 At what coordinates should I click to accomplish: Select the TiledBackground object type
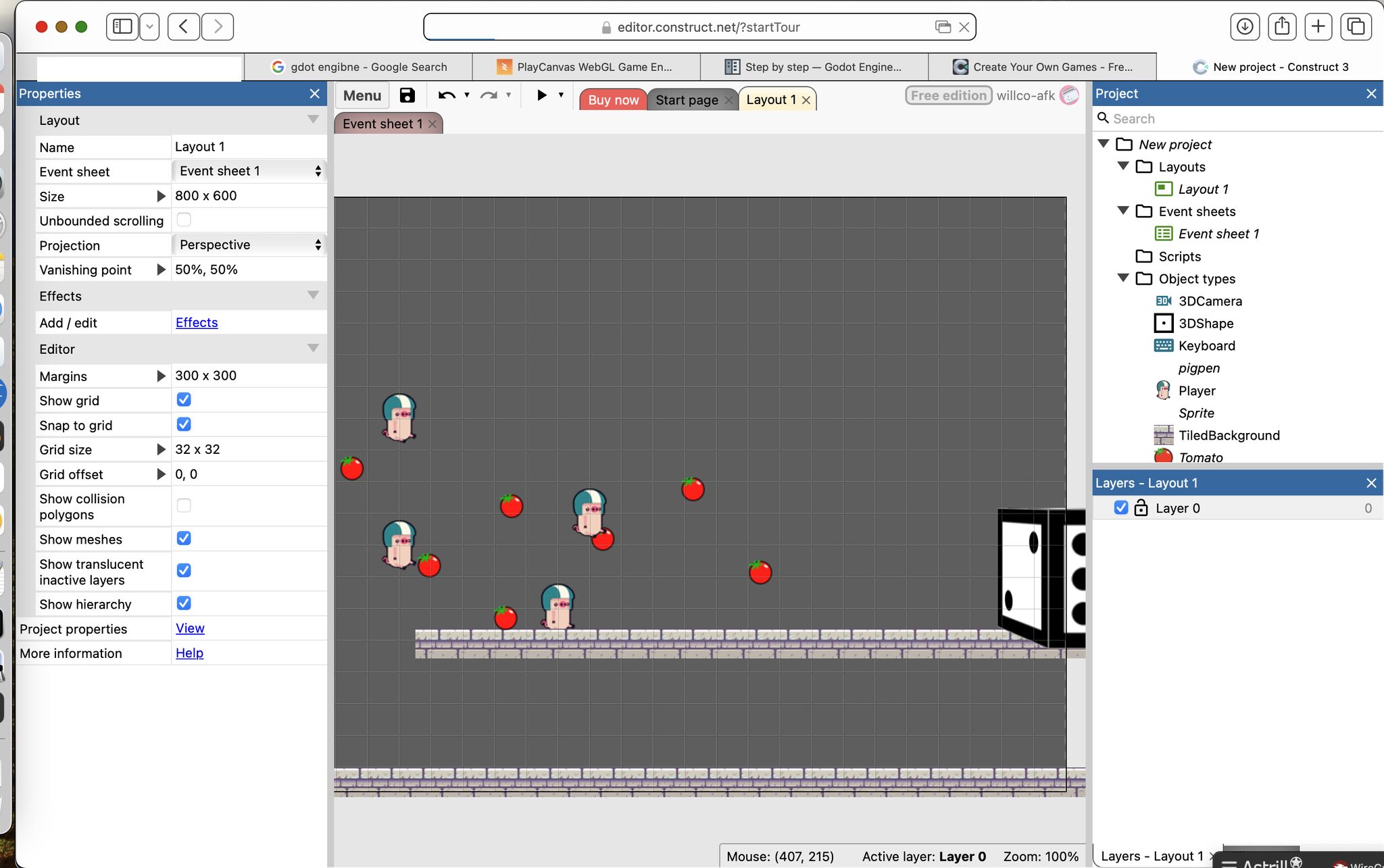pyautogui.click(x=1229, y=435)
